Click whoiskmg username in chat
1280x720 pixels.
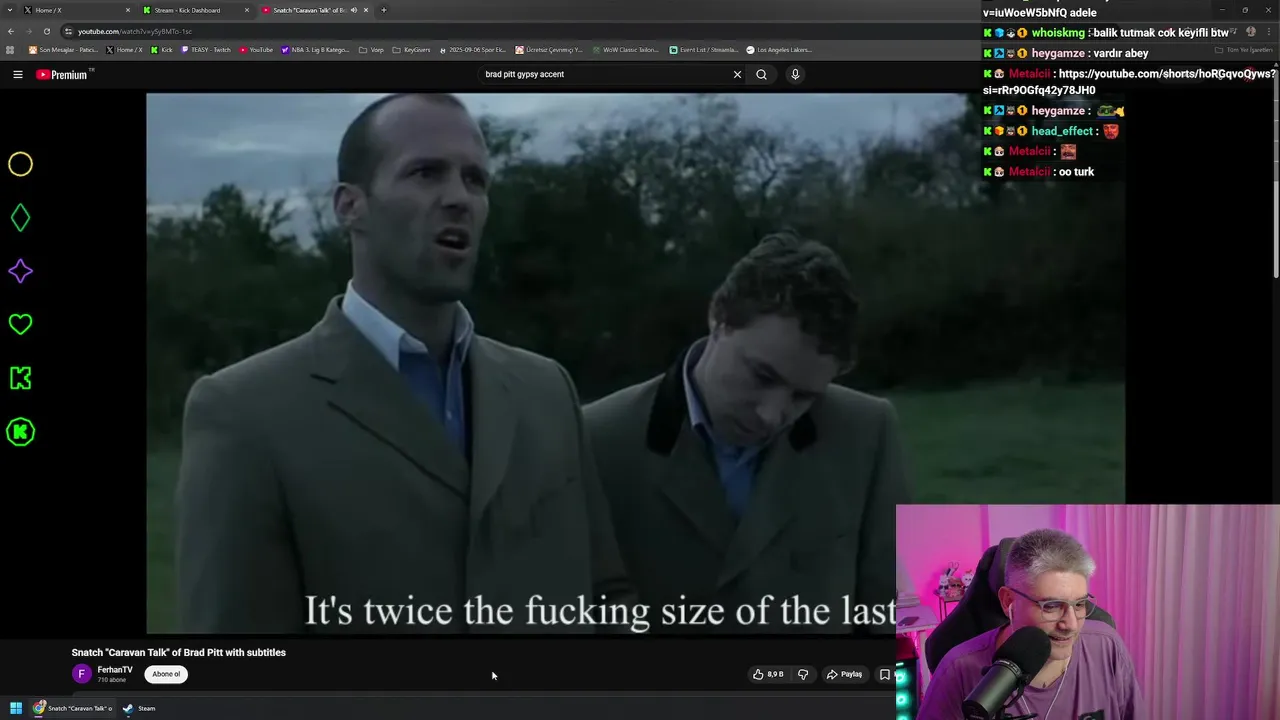[1058, 33]
